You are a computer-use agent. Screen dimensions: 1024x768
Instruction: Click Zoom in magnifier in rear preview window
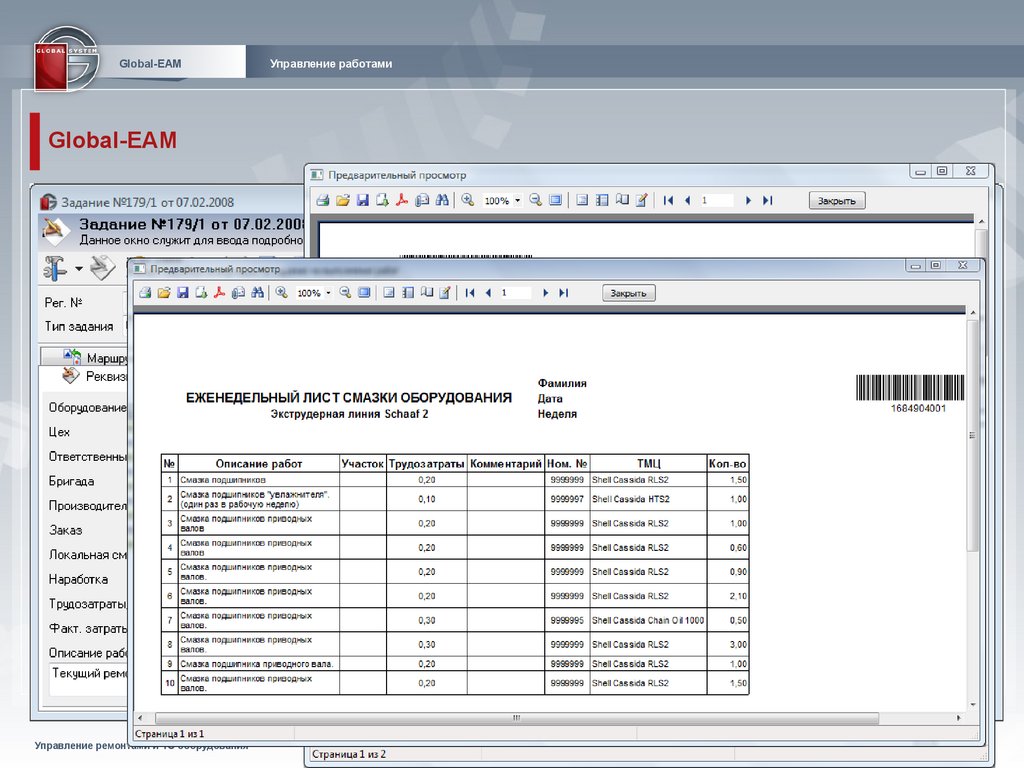pos(467,200)
